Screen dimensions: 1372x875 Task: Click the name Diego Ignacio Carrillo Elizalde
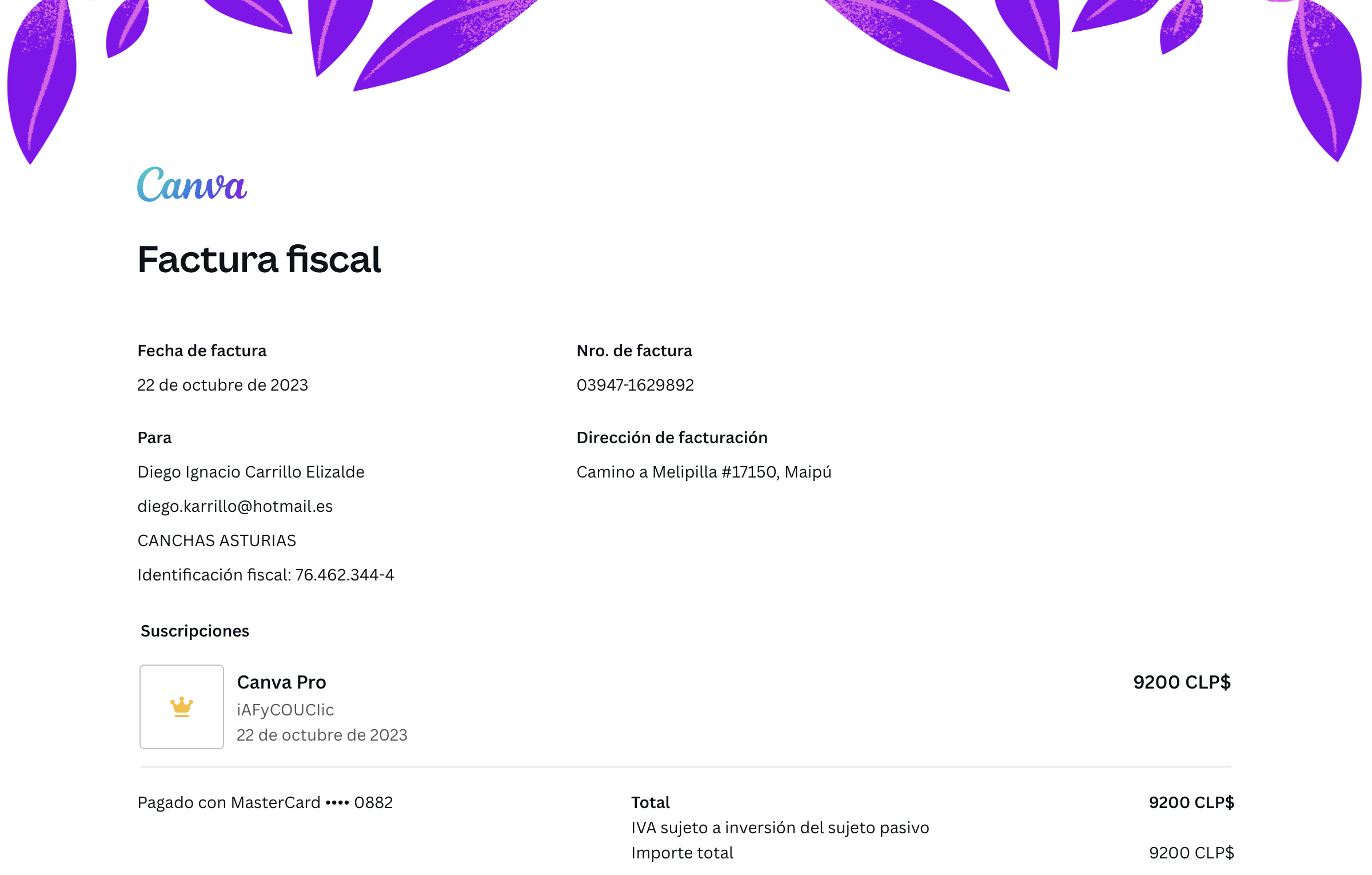[x=251, y=472]
